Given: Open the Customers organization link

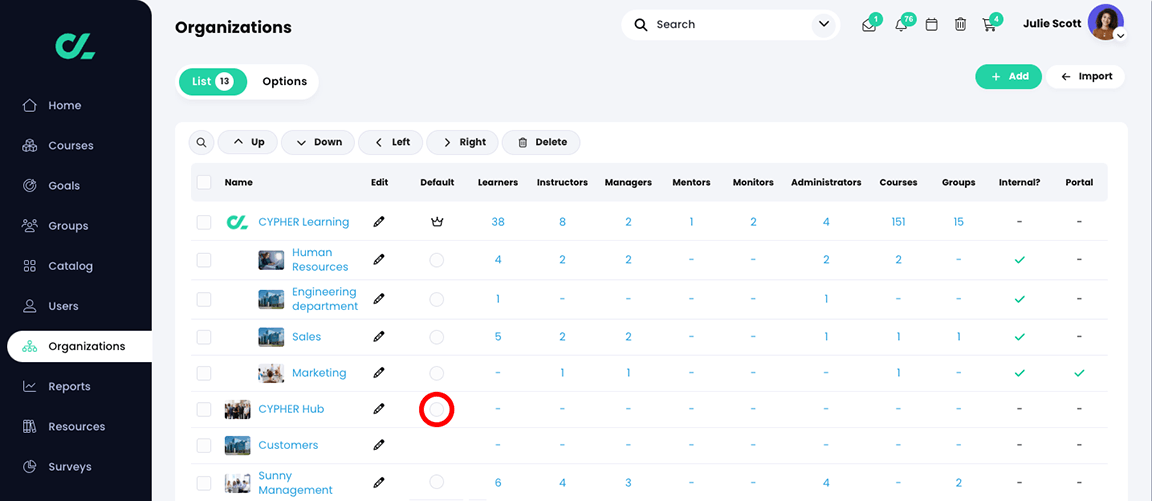Looking at the screenshot, I should (288, 445).
